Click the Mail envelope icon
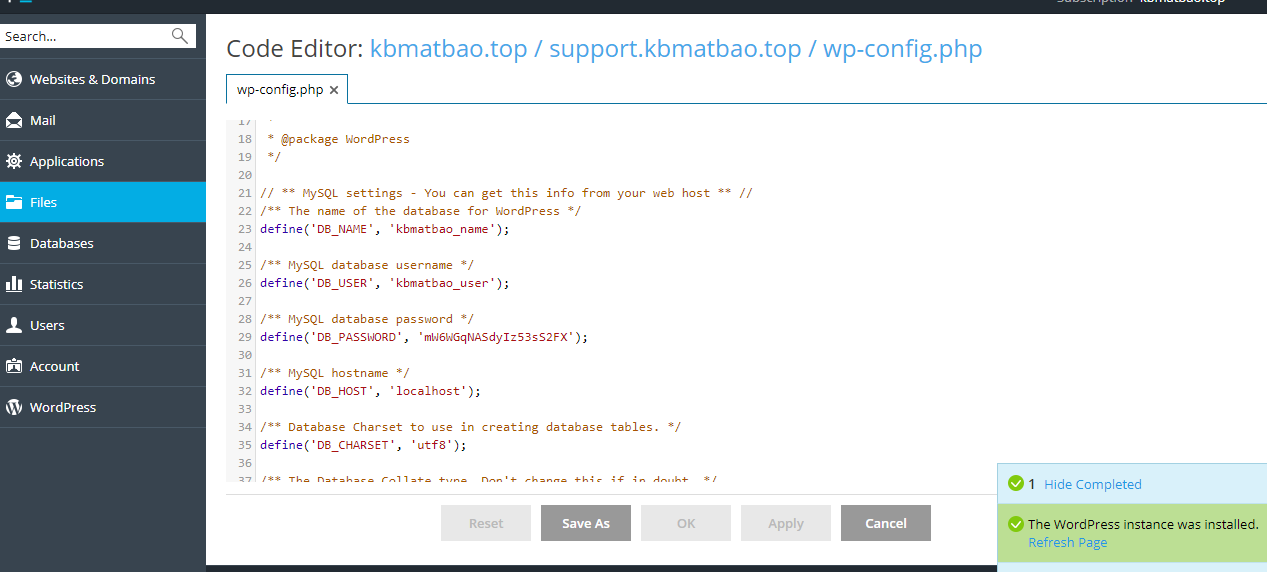Viewport: 1267px width, 572px height. [x=14, y=120]
